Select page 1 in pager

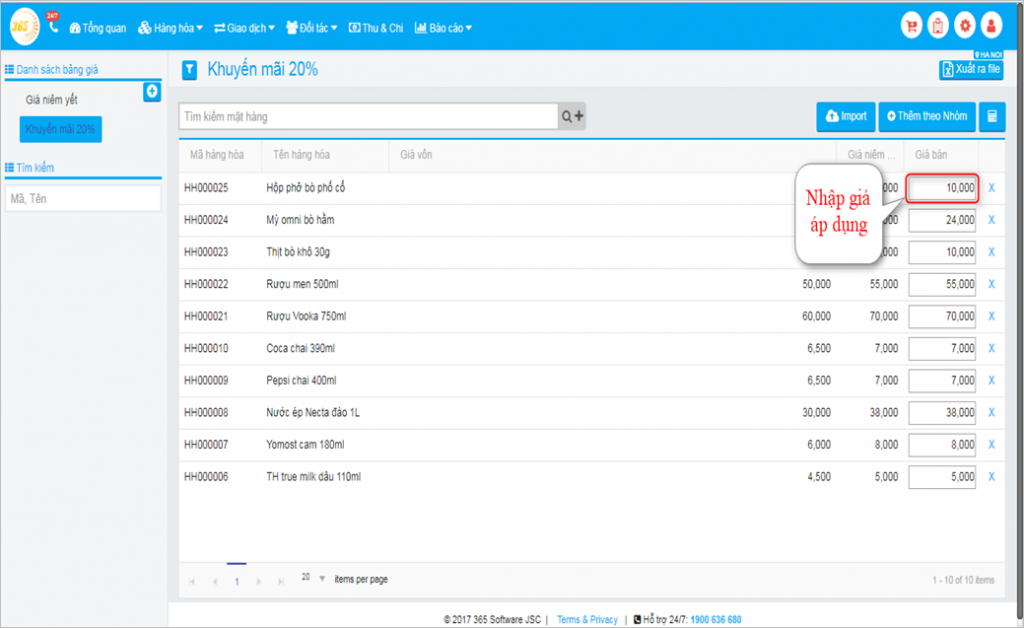(236, 581)
